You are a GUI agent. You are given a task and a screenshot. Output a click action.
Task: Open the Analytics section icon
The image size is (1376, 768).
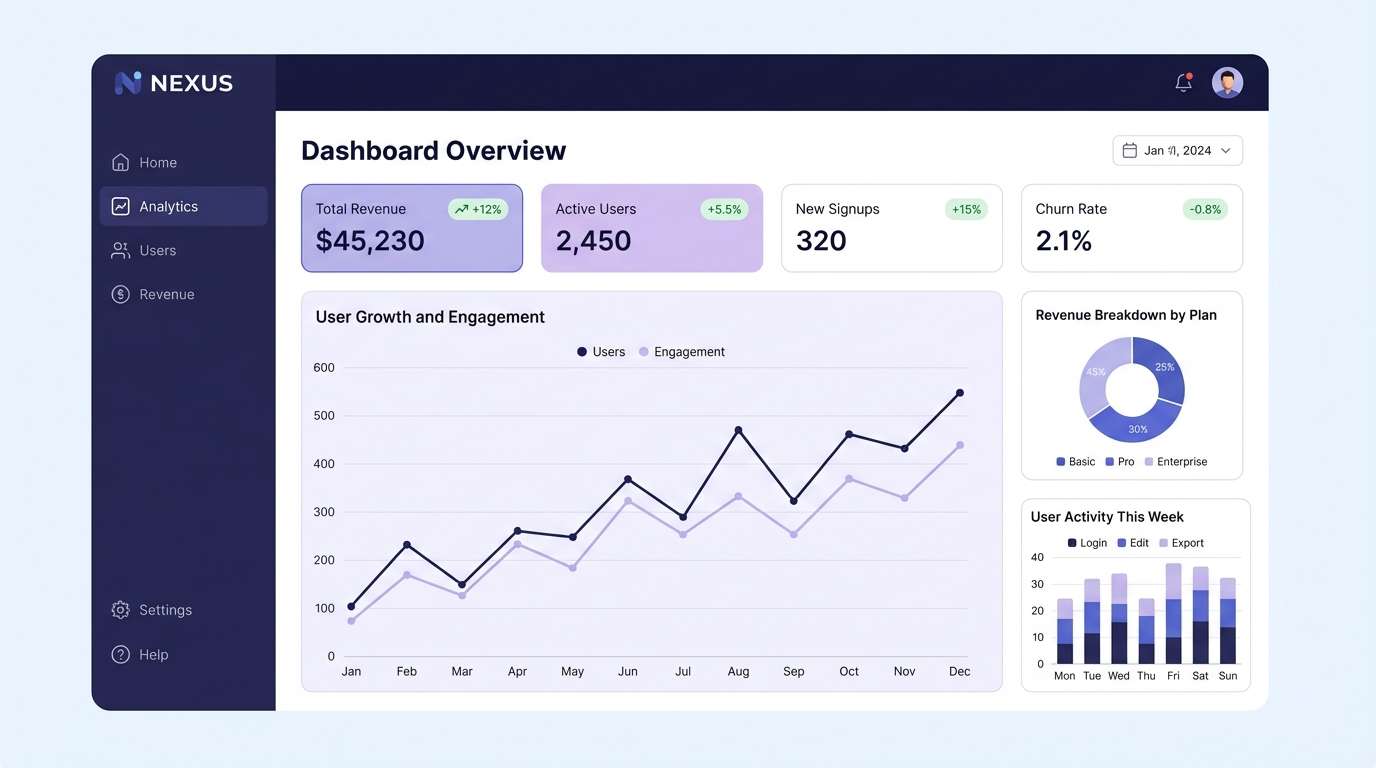[119, 206]
